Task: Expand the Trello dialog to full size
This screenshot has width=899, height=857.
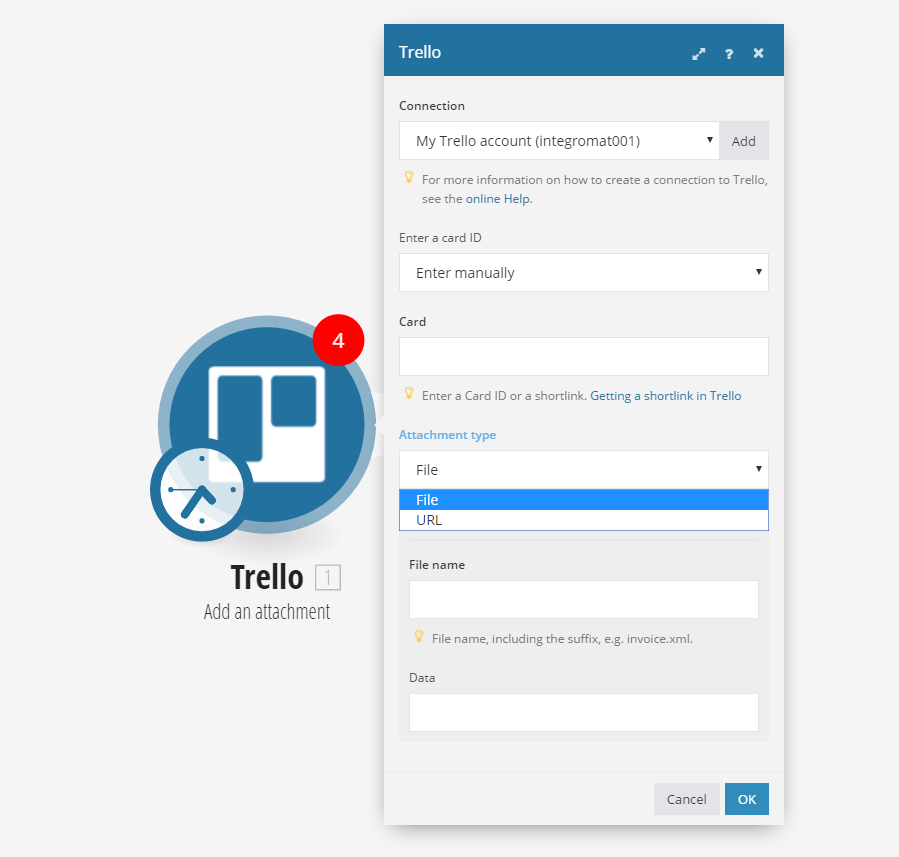Action: click(x=698, y=54)
